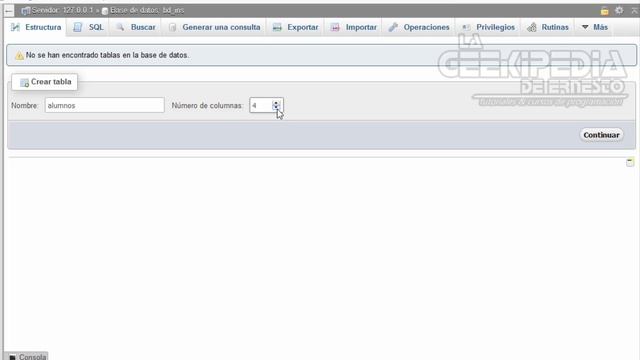Switch to the SQL tab
This screenshot has width=640, height=360.
88,27
